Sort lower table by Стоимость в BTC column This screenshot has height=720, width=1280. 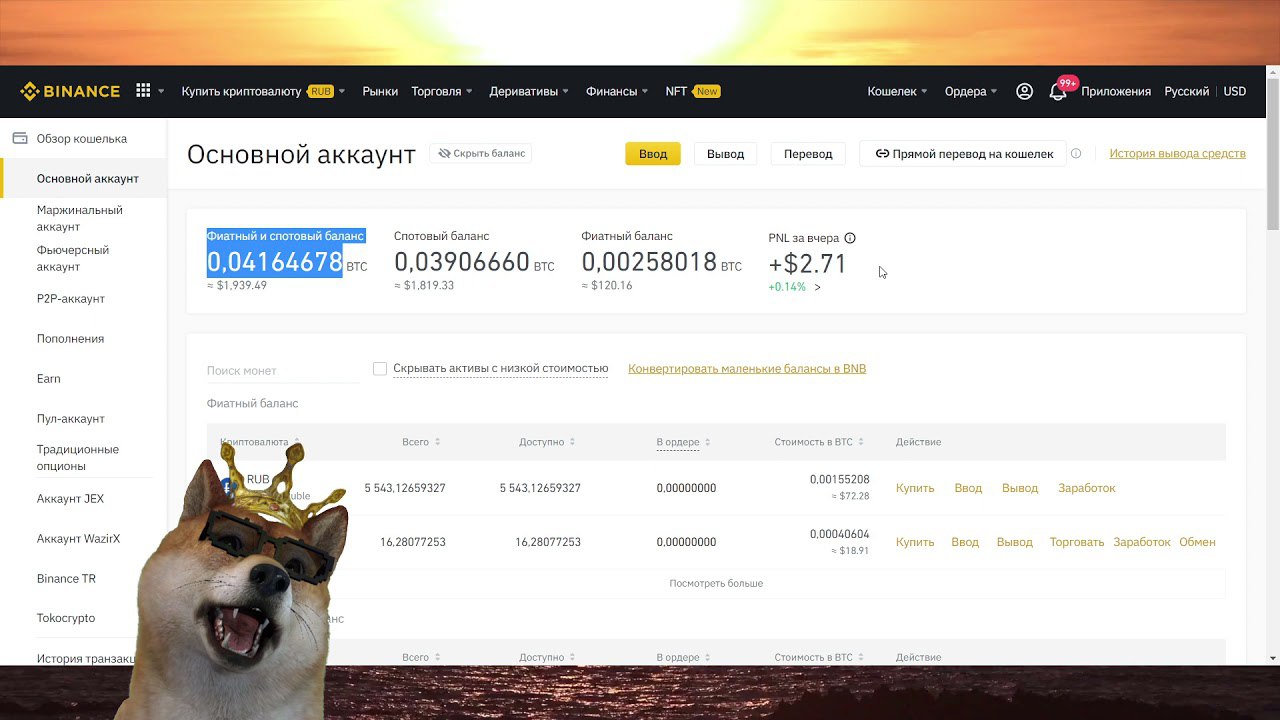(x=860, y=658)
